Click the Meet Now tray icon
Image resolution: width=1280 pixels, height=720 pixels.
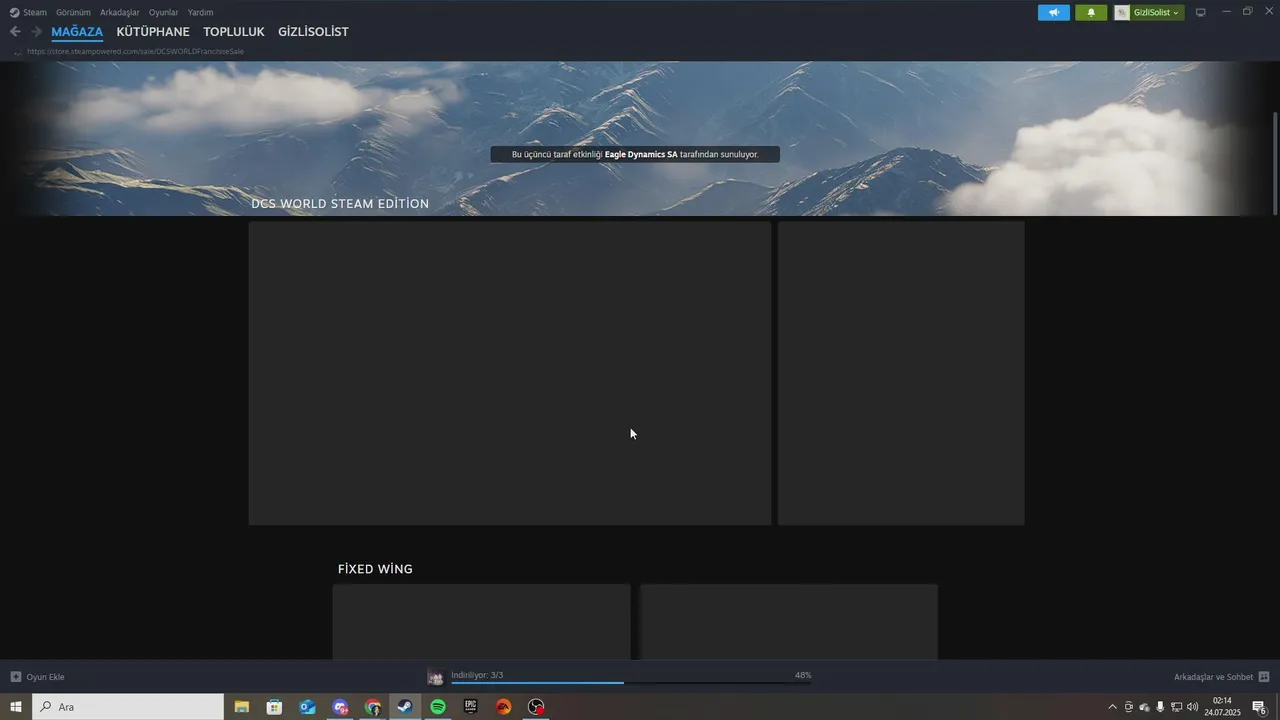click(x=1129, y=707)
